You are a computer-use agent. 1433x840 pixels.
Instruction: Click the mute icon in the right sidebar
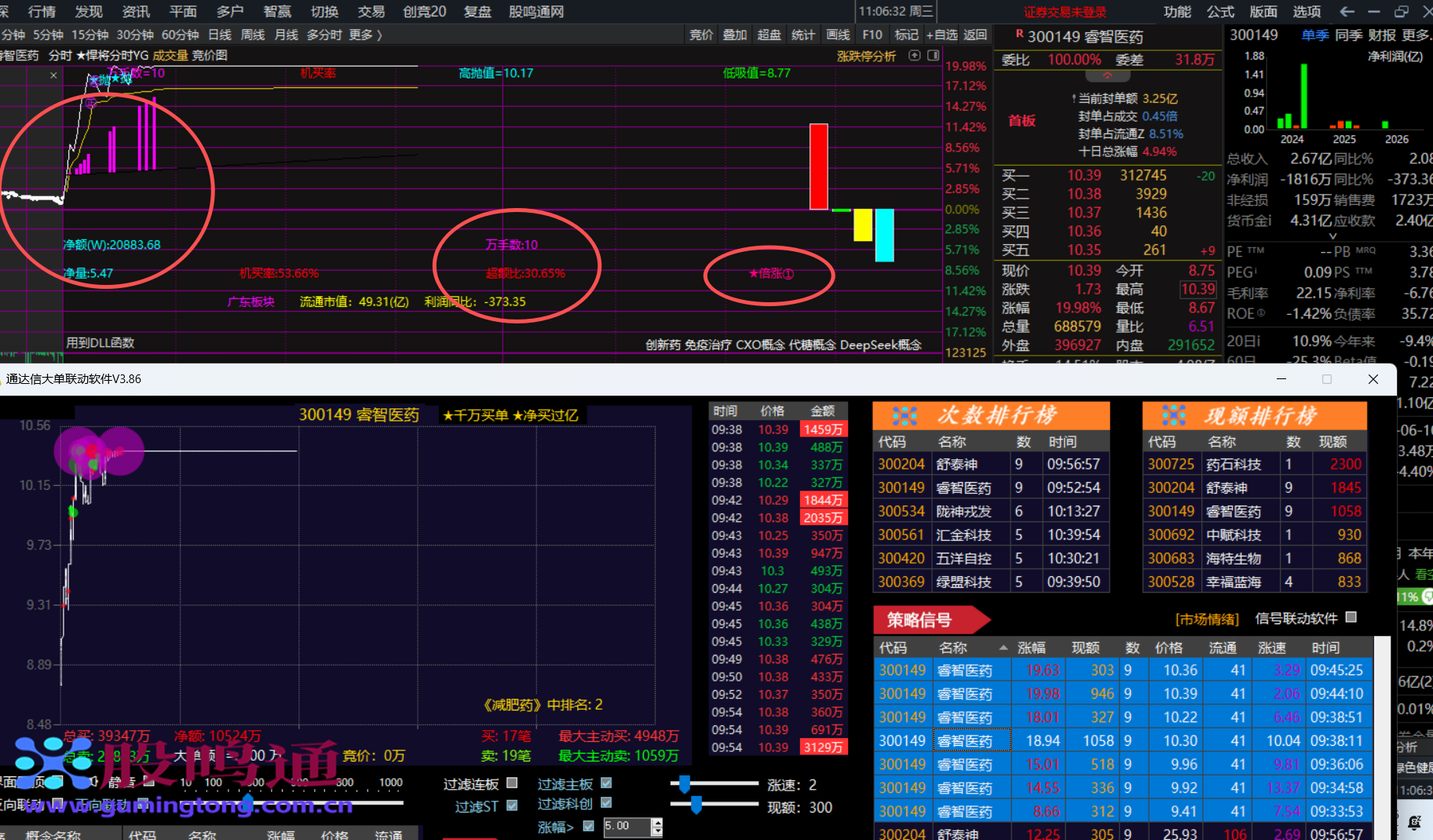point(1415,822)
